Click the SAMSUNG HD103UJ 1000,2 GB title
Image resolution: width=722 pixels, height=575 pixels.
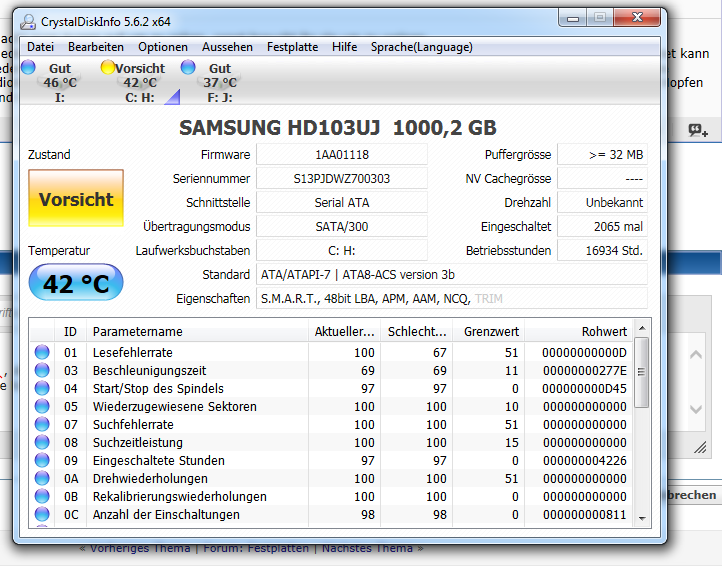coord(338,128)
